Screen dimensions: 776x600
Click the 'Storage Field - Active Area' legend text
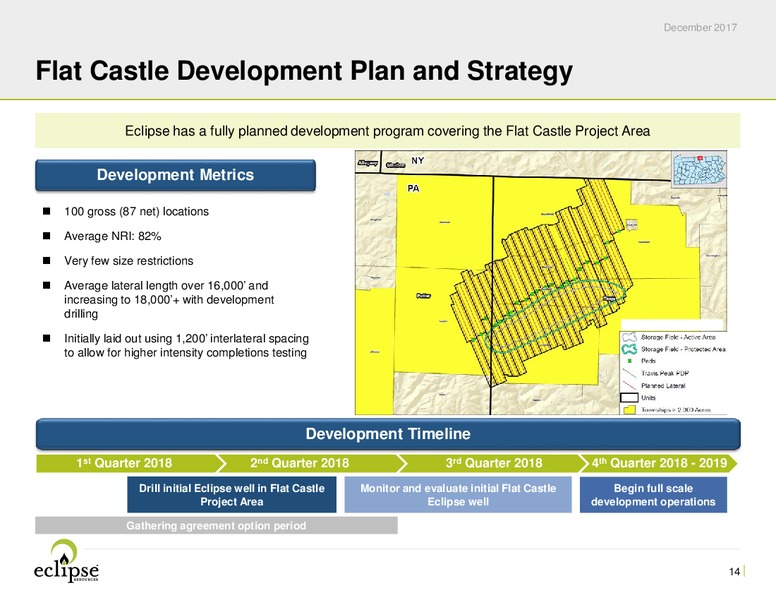click(x=678, y=337)
